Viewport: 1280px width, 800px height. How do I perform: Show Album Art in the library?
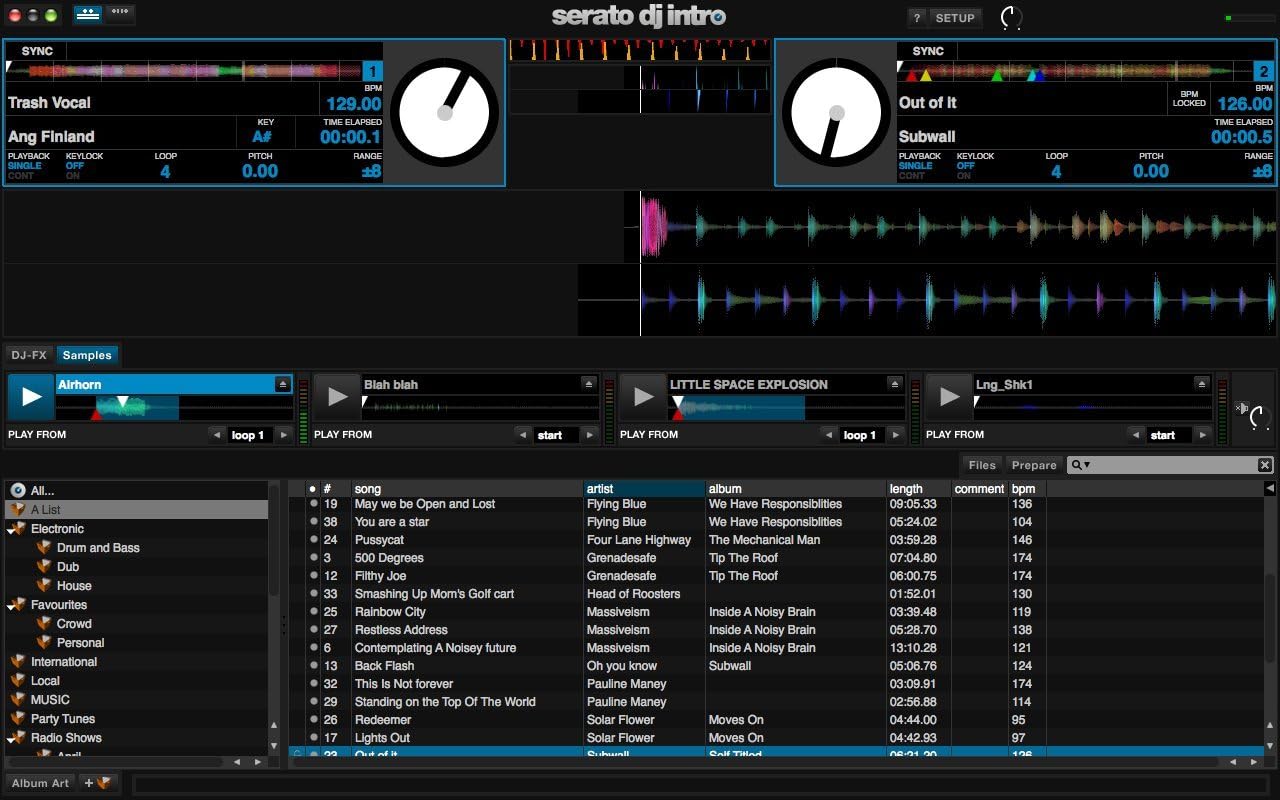(x=39, y=783)
